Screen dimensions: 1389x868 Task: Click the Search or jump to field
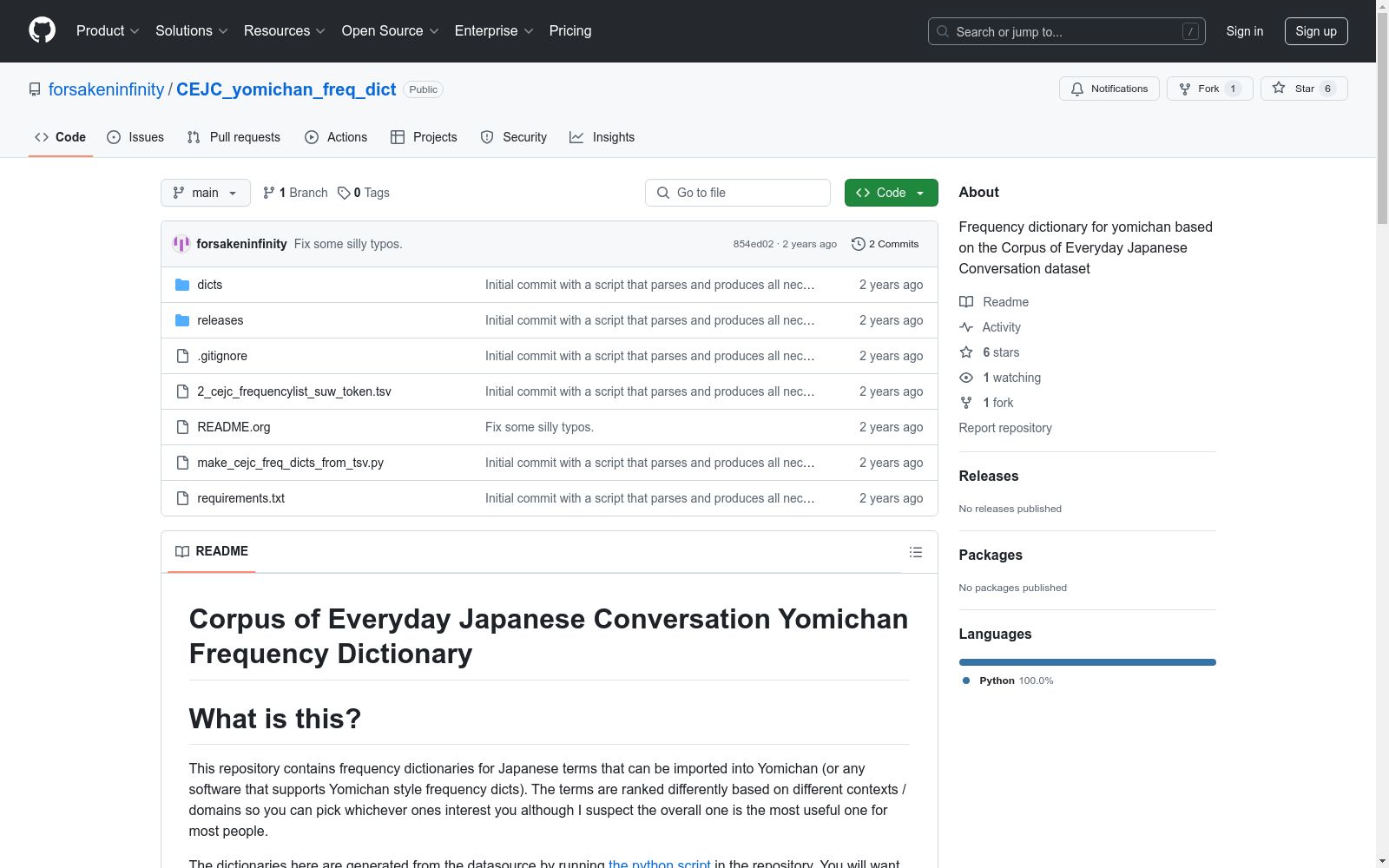tap(1067, 31)
